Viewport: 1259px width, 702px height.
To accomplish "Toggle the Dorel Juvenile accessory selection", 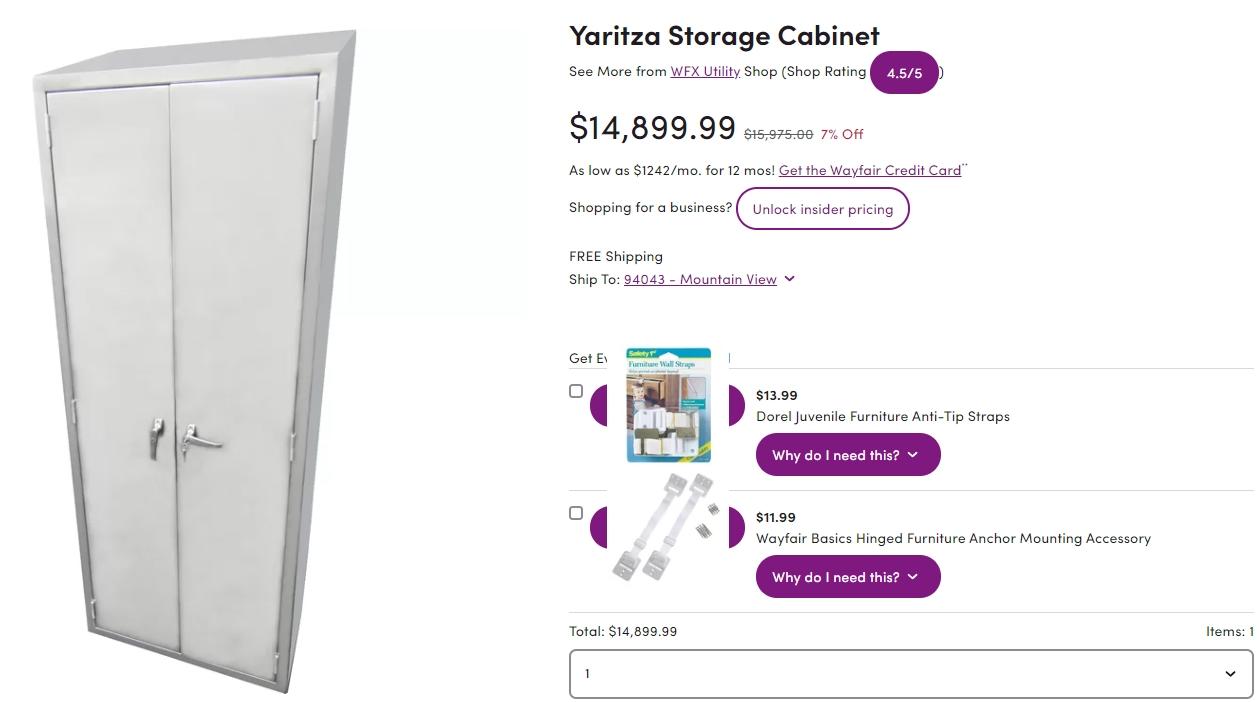I will click(x=576, y=390).
